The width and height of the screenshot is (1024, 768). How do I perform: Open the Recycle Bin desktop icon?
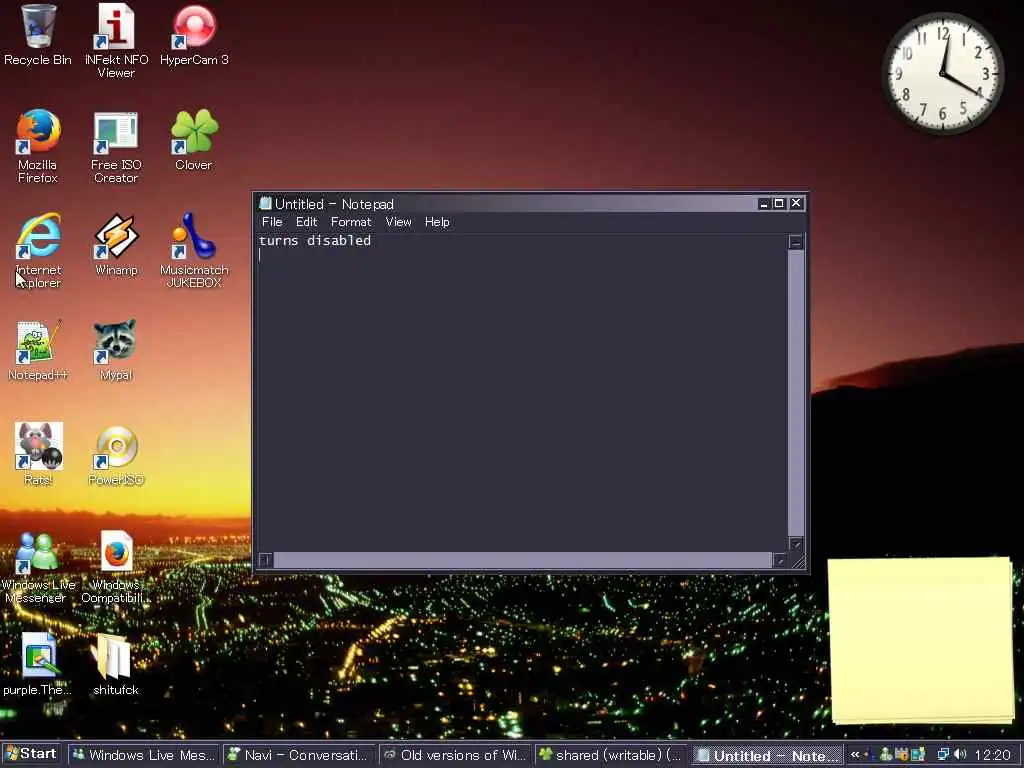(37, 36)
